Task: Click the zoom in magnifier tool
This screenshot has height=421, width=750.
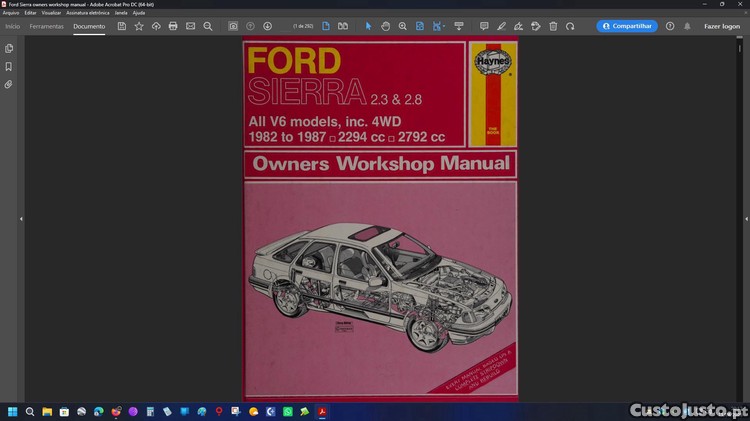Action: coord(403,26)
